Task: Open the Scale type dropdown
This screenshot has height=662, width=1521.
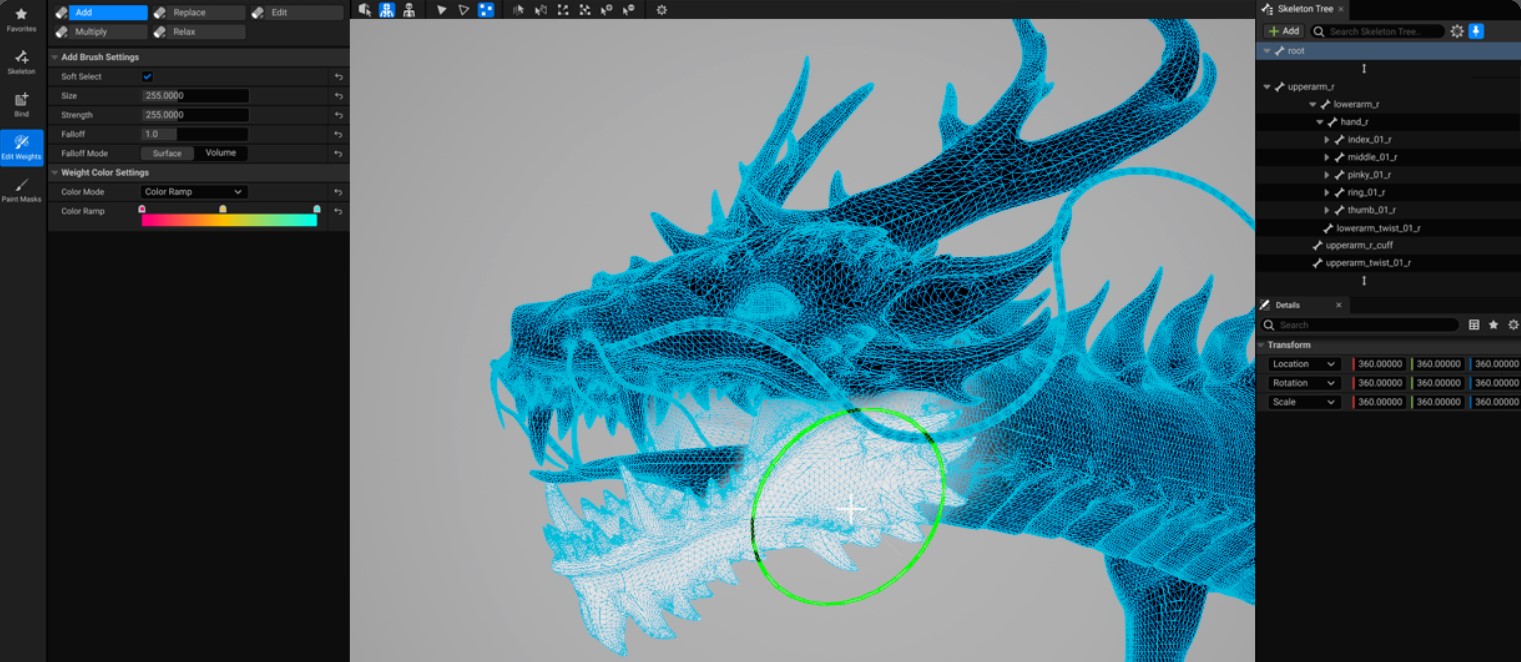Action: (x=1304, y=402)
